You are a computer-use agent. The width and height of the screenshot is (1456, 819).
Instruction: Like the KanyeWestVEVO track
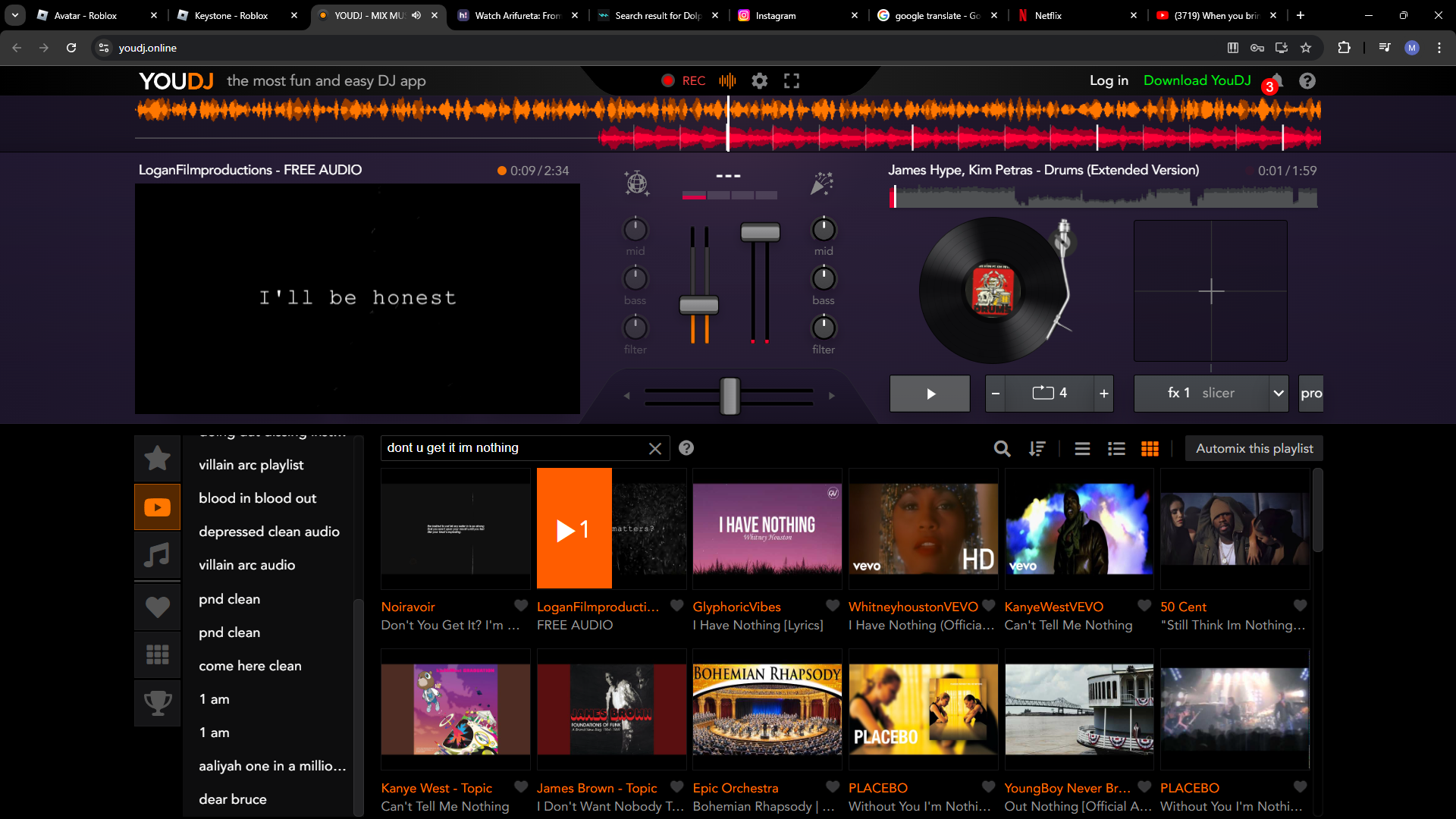(1144, 605)
